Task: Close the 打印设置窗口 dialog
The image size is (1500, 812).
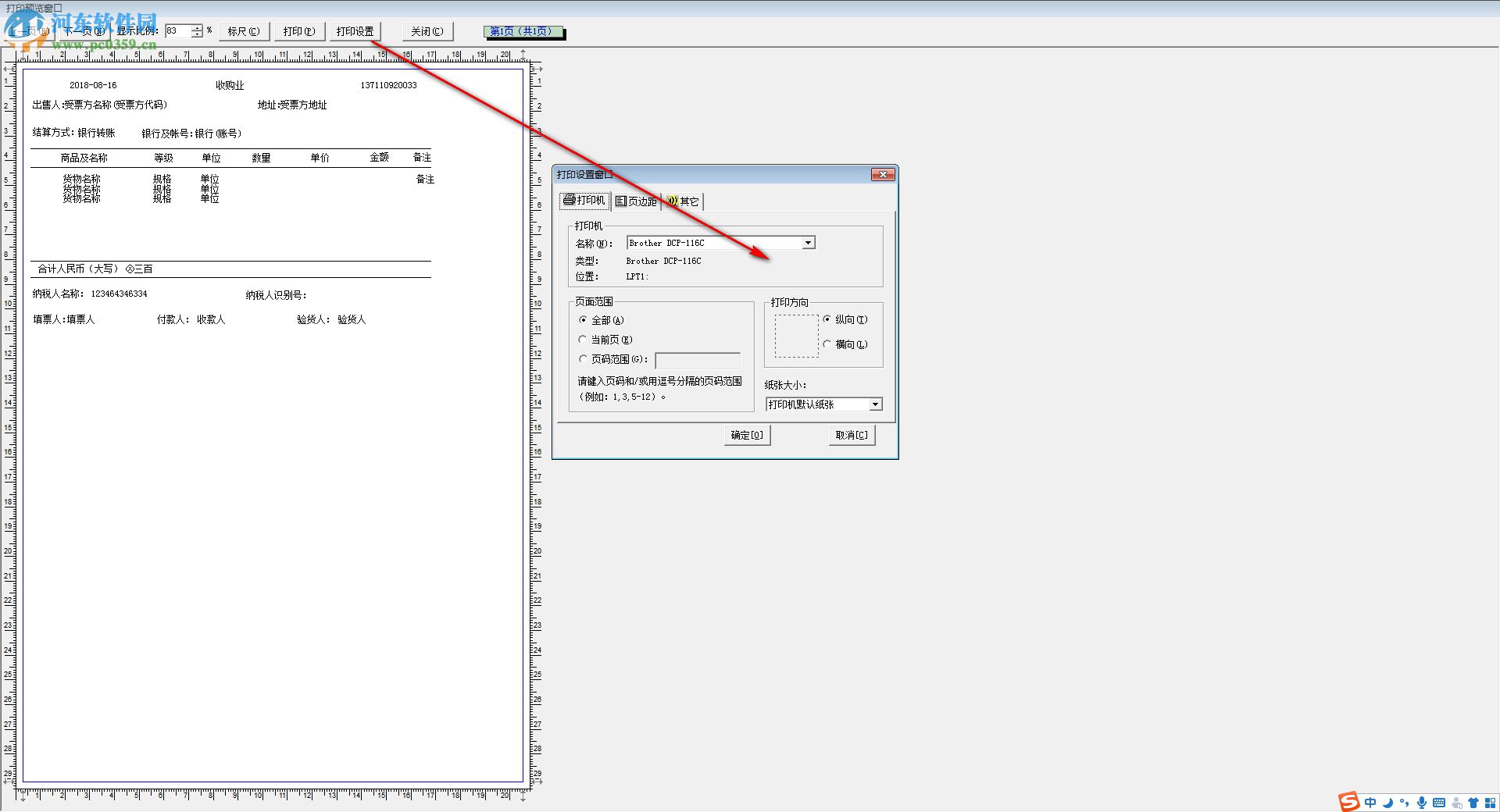Action: click(x=883, y=174)
